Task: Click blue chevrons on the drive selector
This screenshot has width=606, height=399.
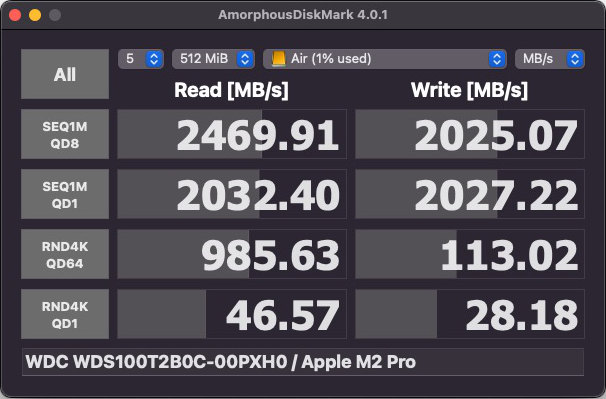Action: [497, 59]
